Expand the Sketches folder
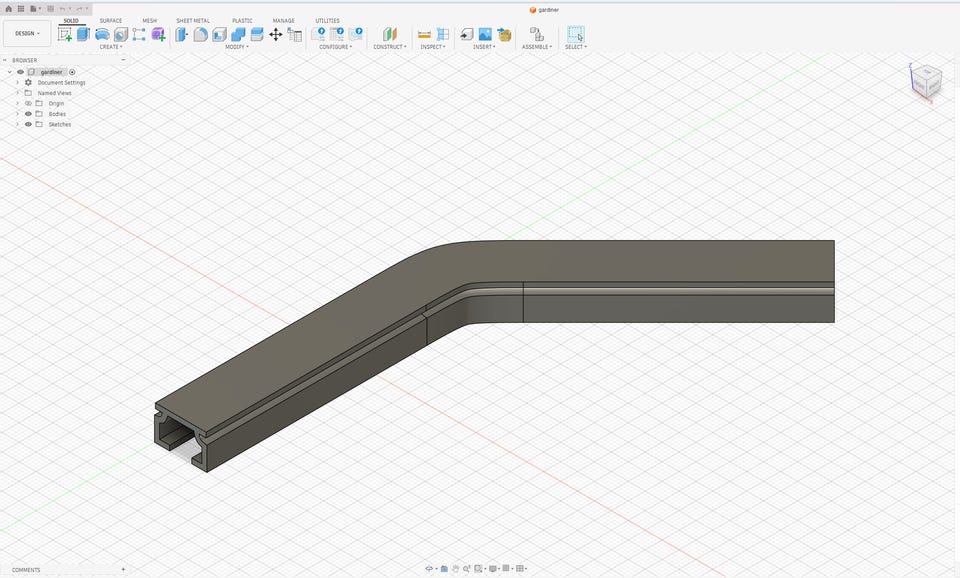The image size is (960, 578). [17, 124]
